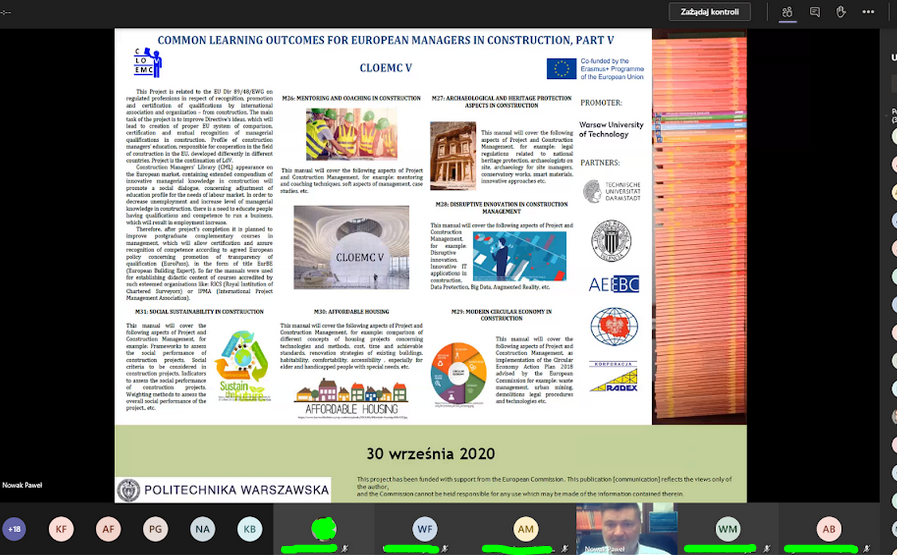Click the PROMOTER: label
Screen dimensions: 897x555
point(601,103)
